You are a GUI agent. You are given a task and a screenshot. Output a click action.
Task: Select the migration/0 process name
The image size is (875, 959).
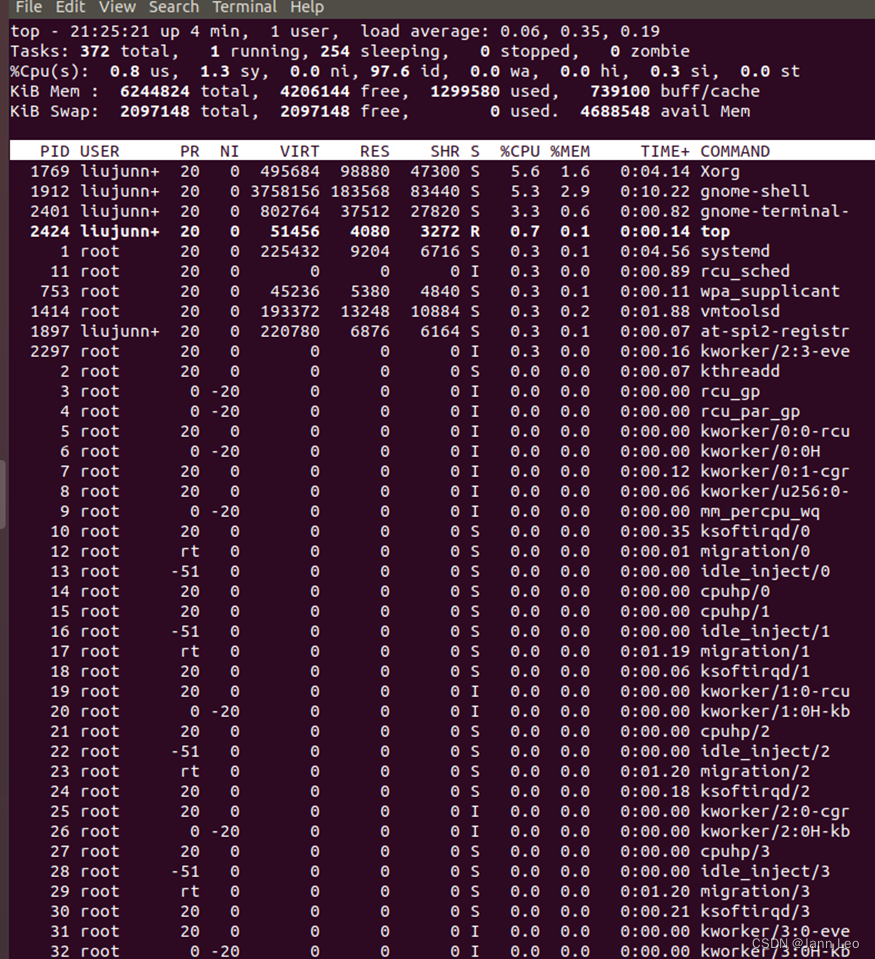[755, 552]
